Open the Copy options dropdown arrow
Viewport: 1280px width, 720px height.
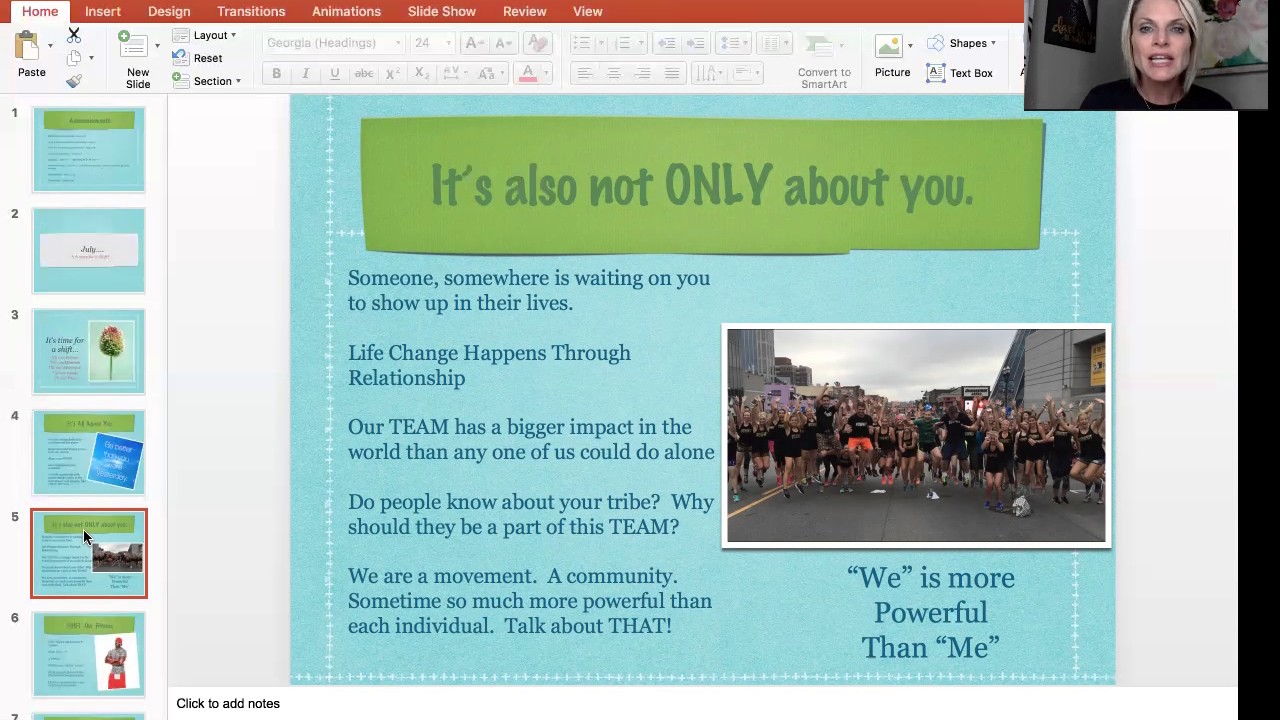point(91,58)
